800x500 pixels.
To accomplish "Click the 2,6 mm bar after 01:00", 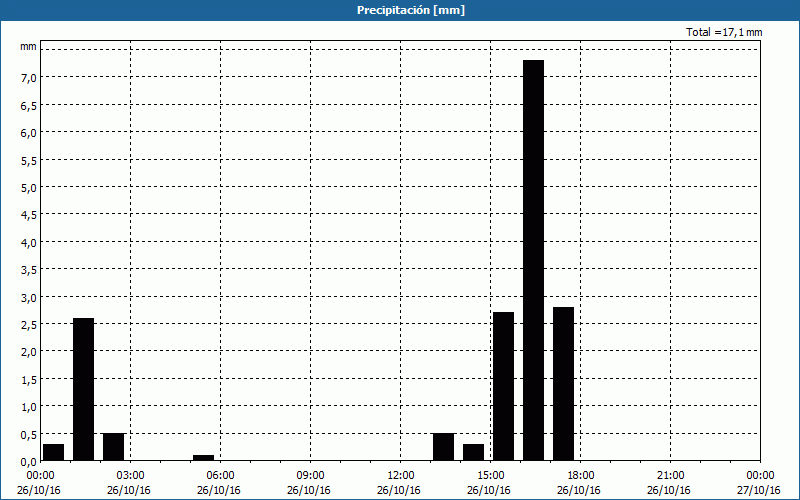I will pos(84,389).
